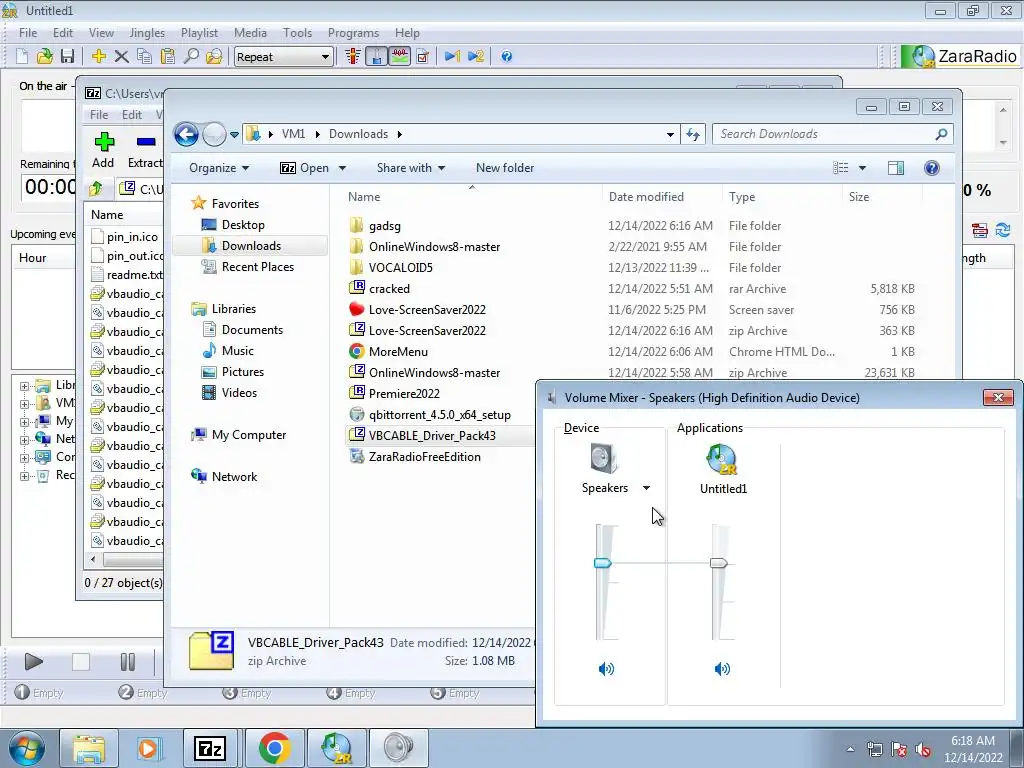This screenshot has height=768, width=1024.
Task: Click the Explorer help question icon
Action: click(x=932, y=168)
